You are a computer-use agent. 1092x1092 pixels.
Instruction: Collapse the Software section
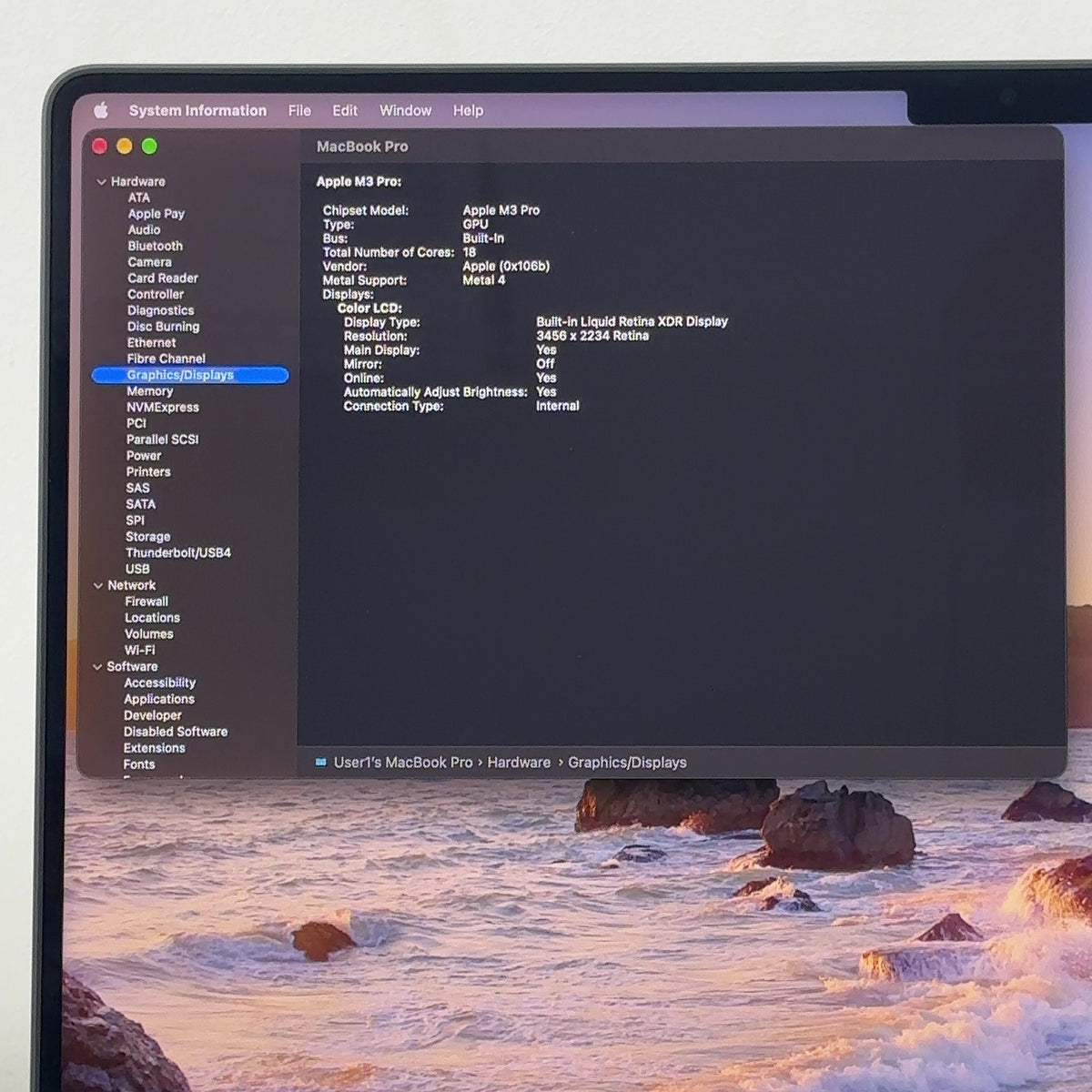(97, 667)
